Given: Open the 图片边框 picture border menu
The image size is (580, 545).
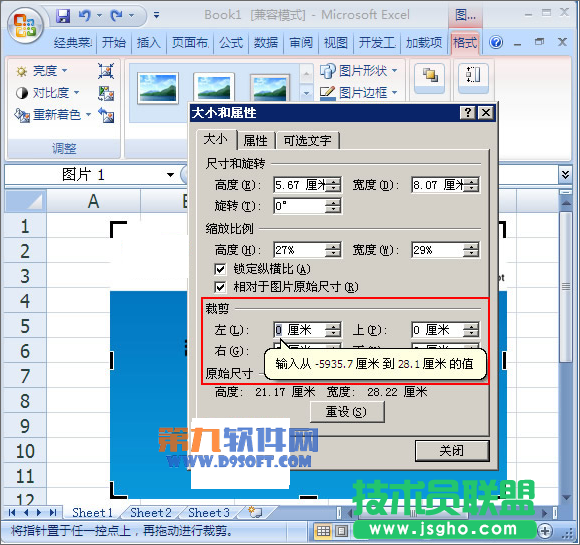Looking at the screenshot, I should click(359, 92).
